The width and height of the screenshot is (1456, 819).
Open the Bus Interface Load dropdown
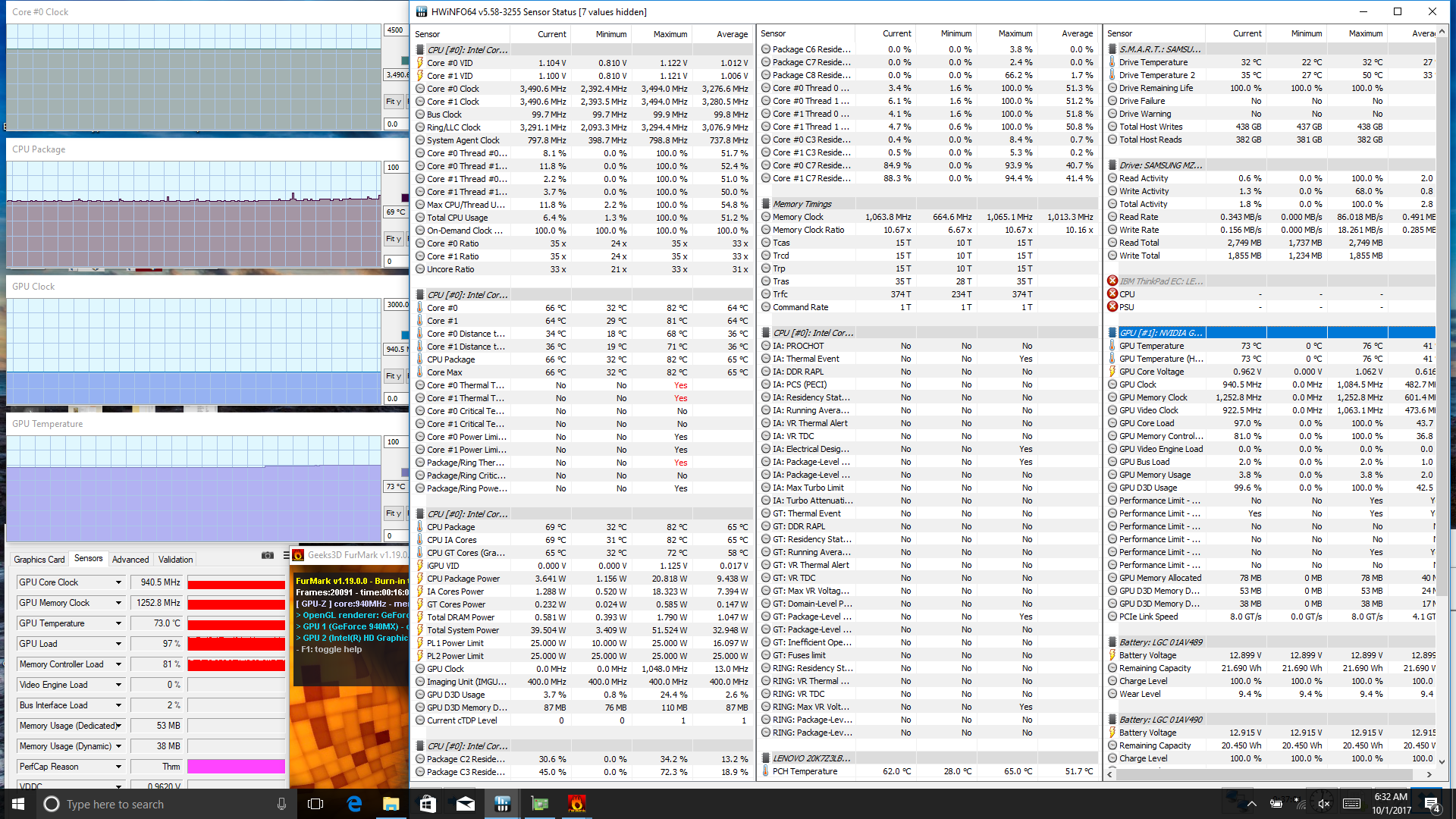pyautogui.click(x=118, y=705)
